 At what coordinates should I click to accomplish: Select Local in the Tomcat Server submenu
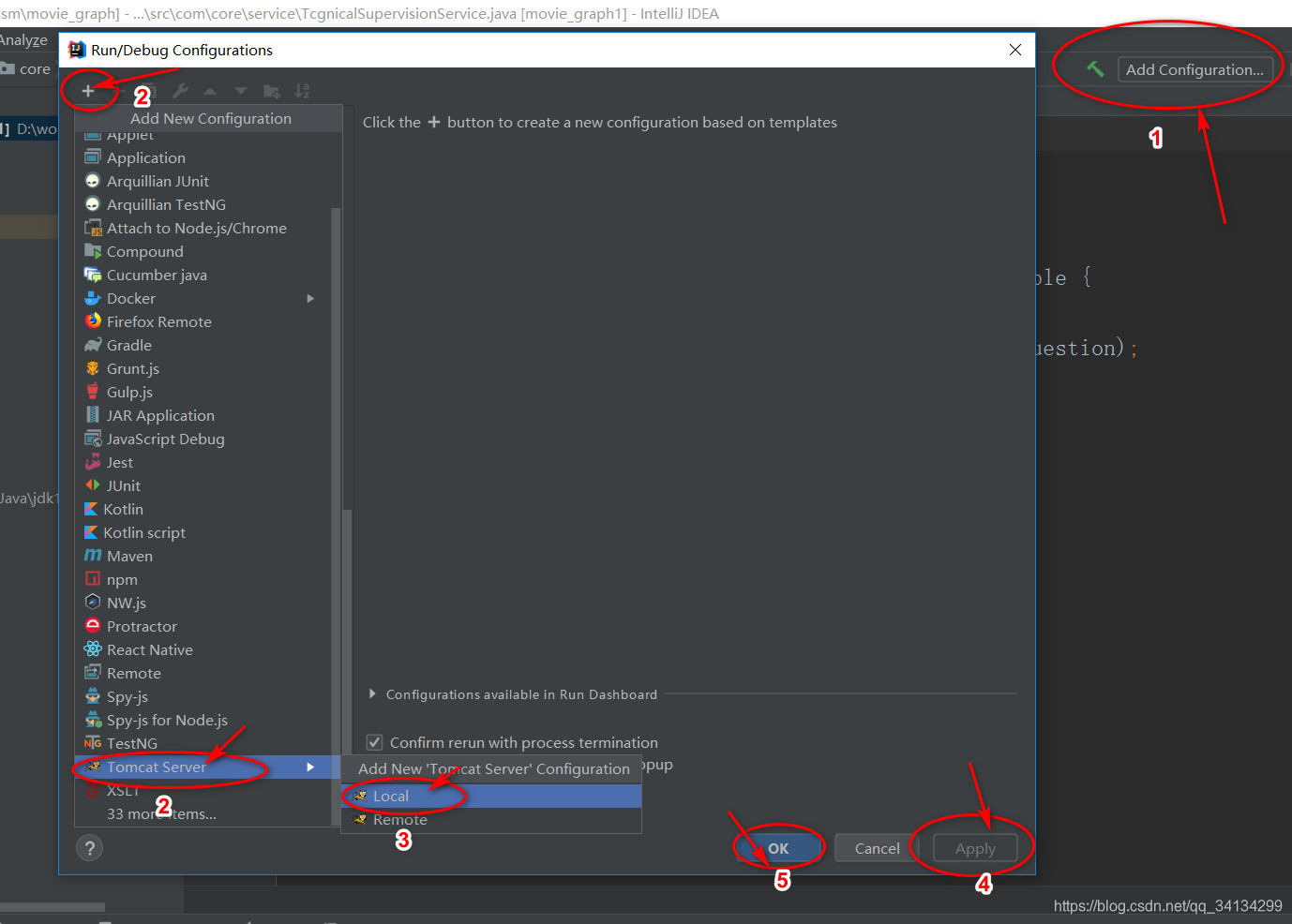click(x=491, y=796)
